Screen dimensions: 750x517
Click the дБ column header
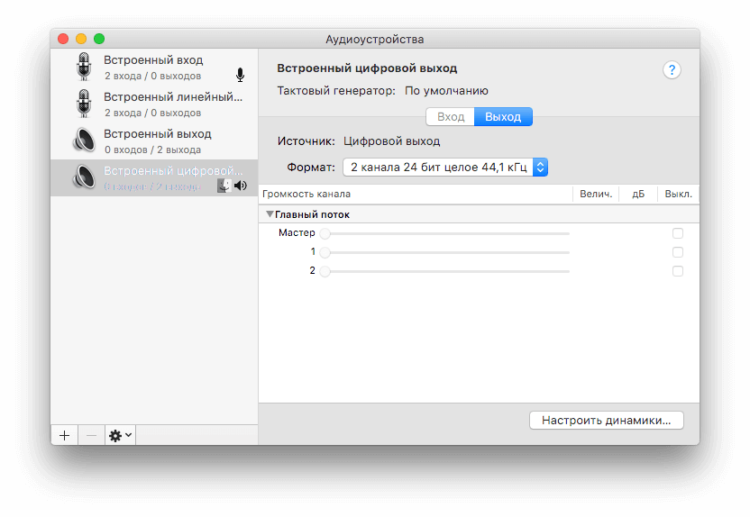click(x=638, y=194)
